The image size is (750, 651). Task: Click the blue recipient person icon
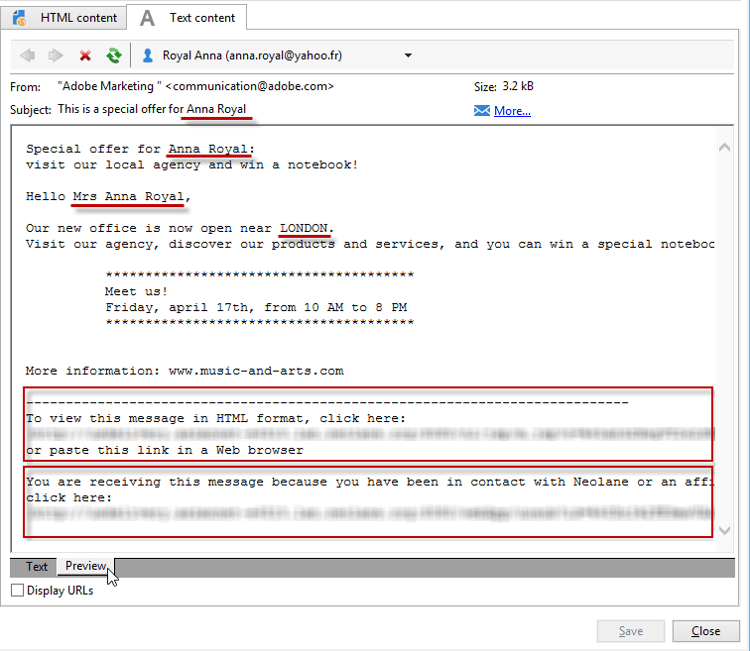click(148, 55)
